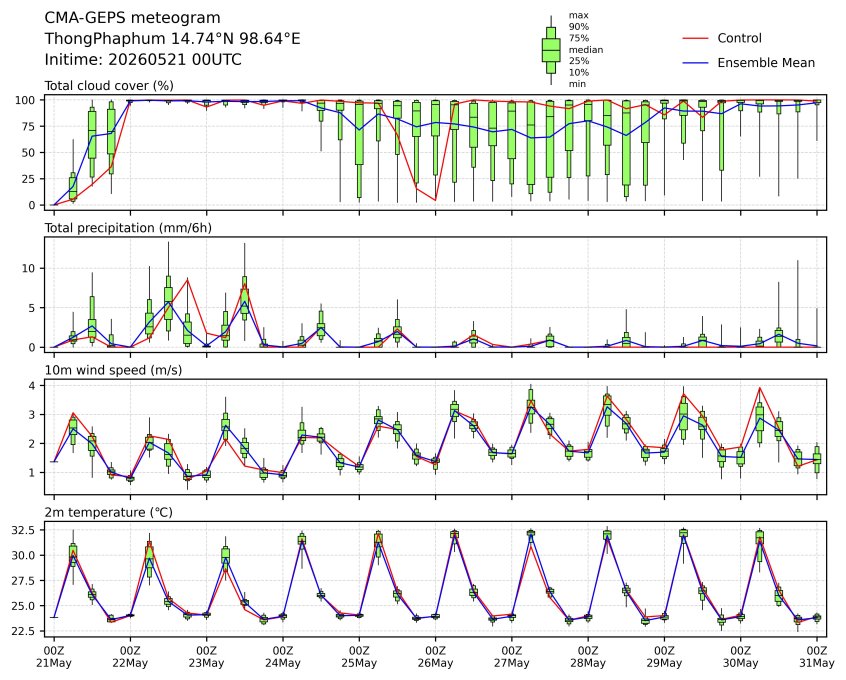Click the 32.5 temperature axis tick label

23,531
